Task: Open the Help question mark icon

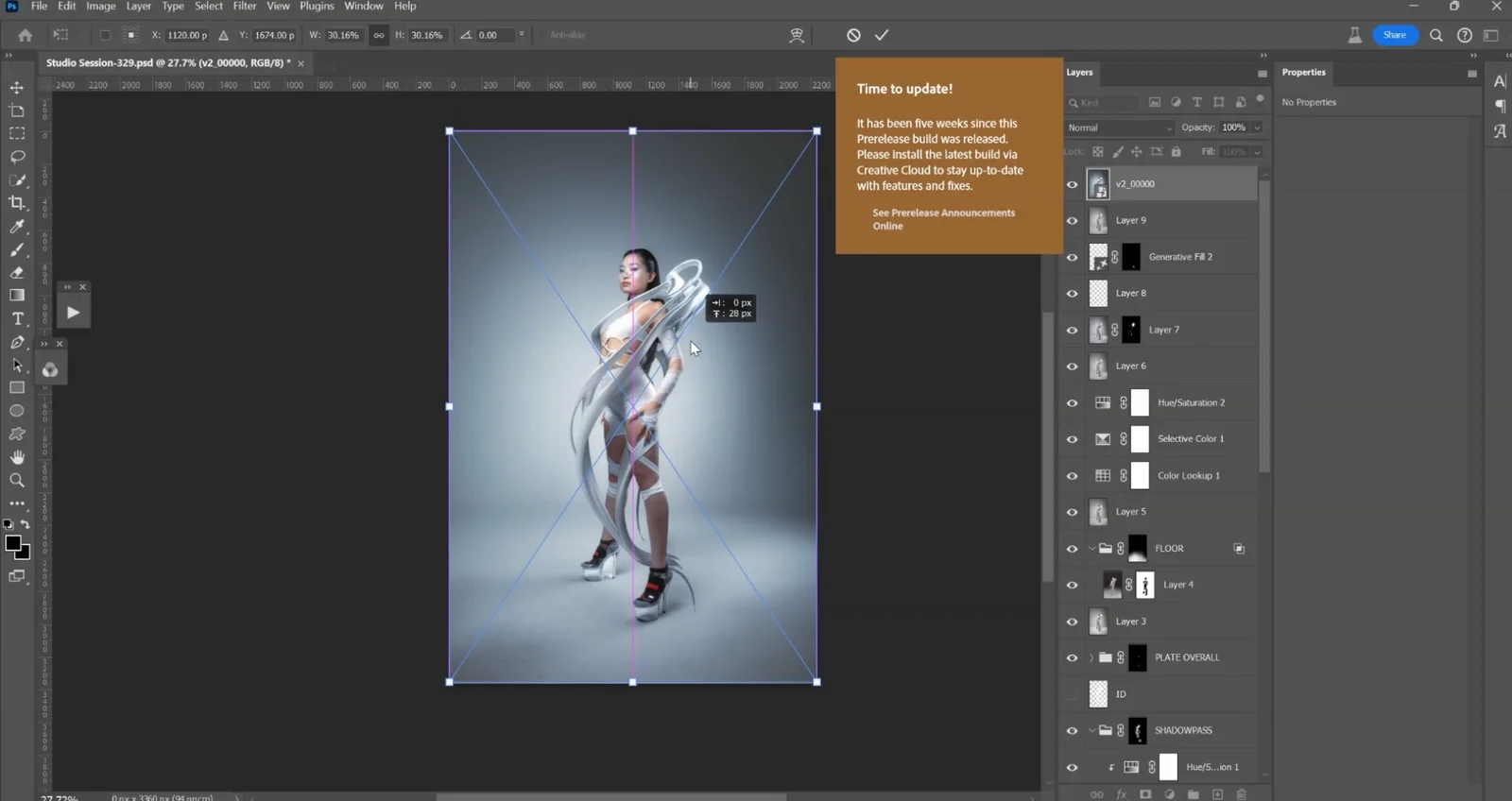Action: [x=1465, y=35]
